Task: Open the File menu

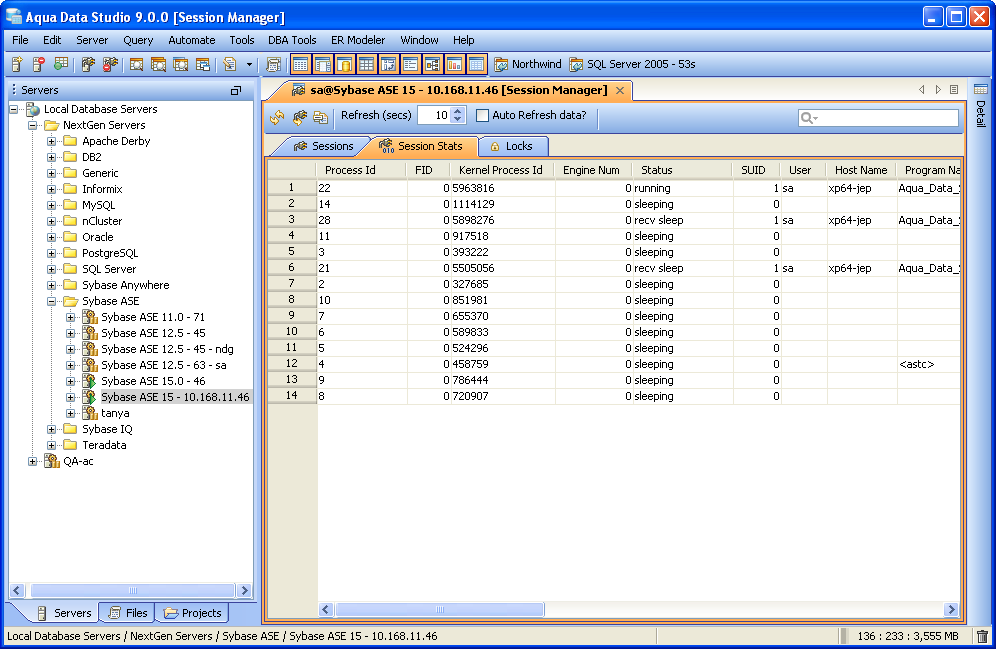Action: point(20,40)
